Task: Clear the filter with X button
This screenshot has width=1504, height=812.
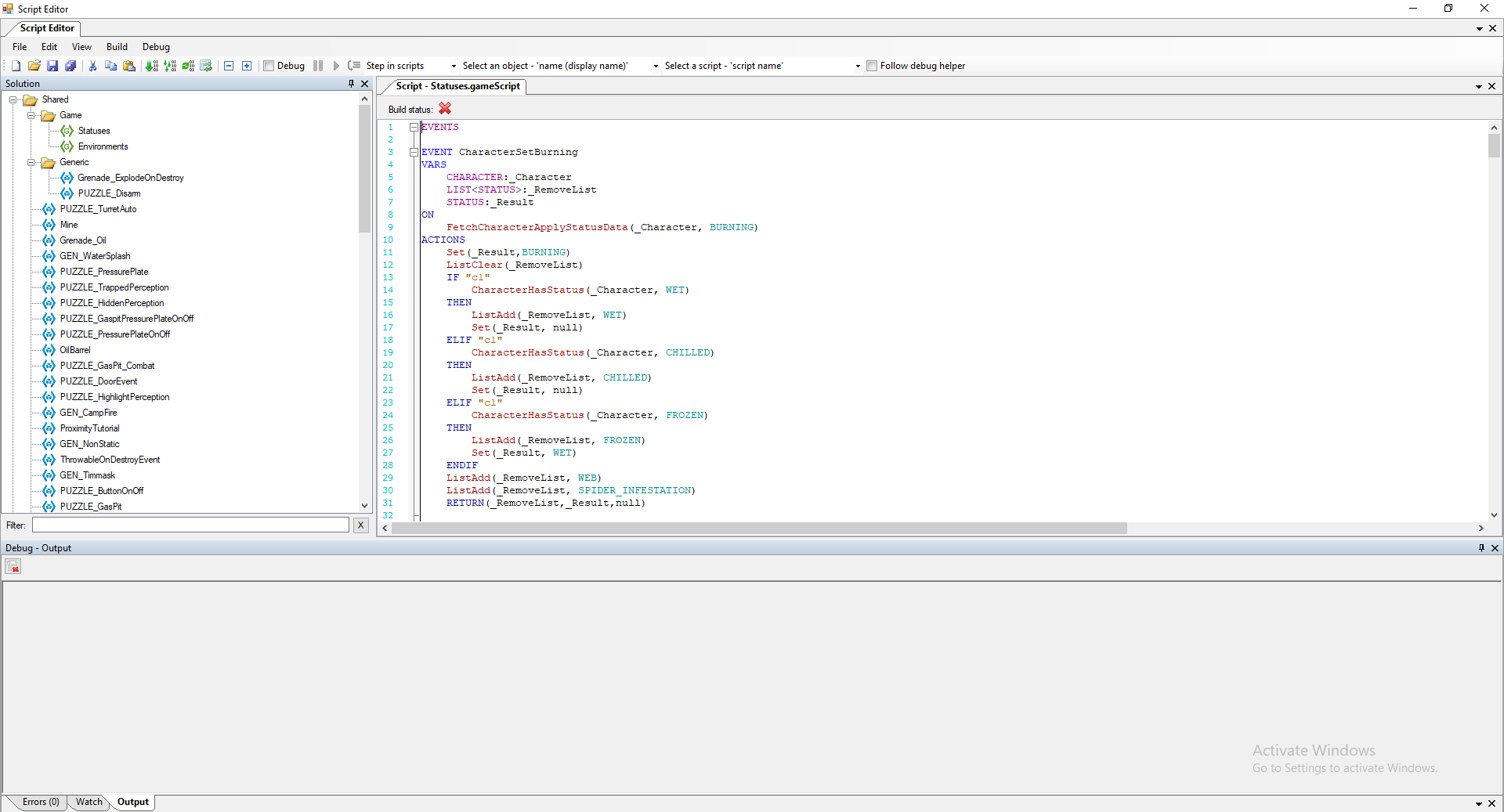Action: pos(361,525)
